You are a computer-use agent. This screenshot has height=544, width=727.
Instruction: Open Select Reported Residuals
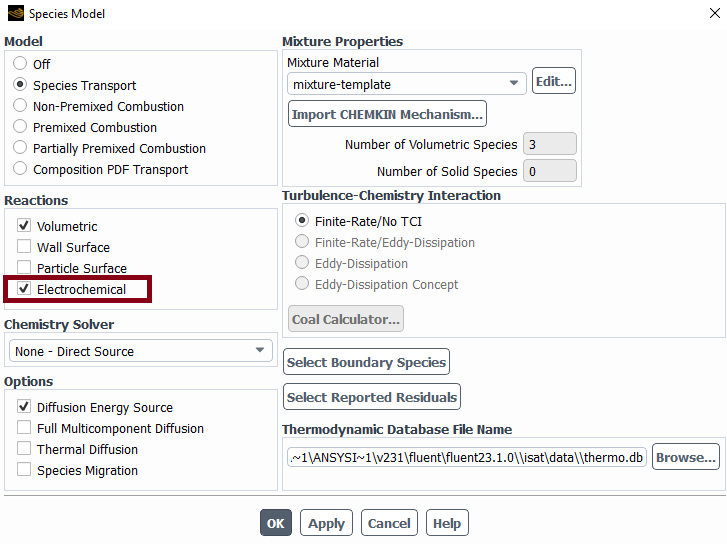[372, 397]
